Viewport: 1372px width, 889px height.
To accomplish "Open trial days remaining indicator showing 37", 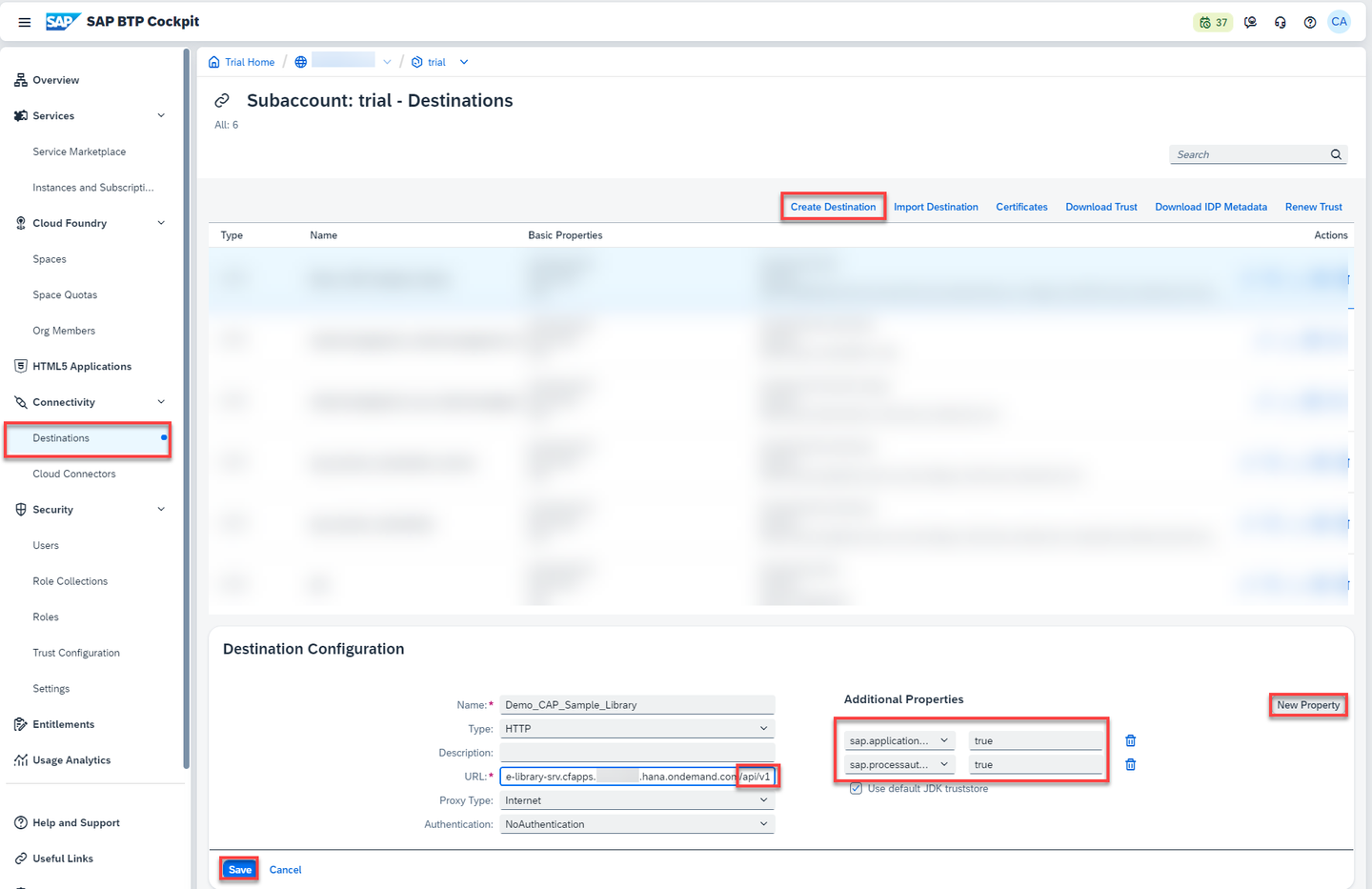I will tap(1214, 22).
